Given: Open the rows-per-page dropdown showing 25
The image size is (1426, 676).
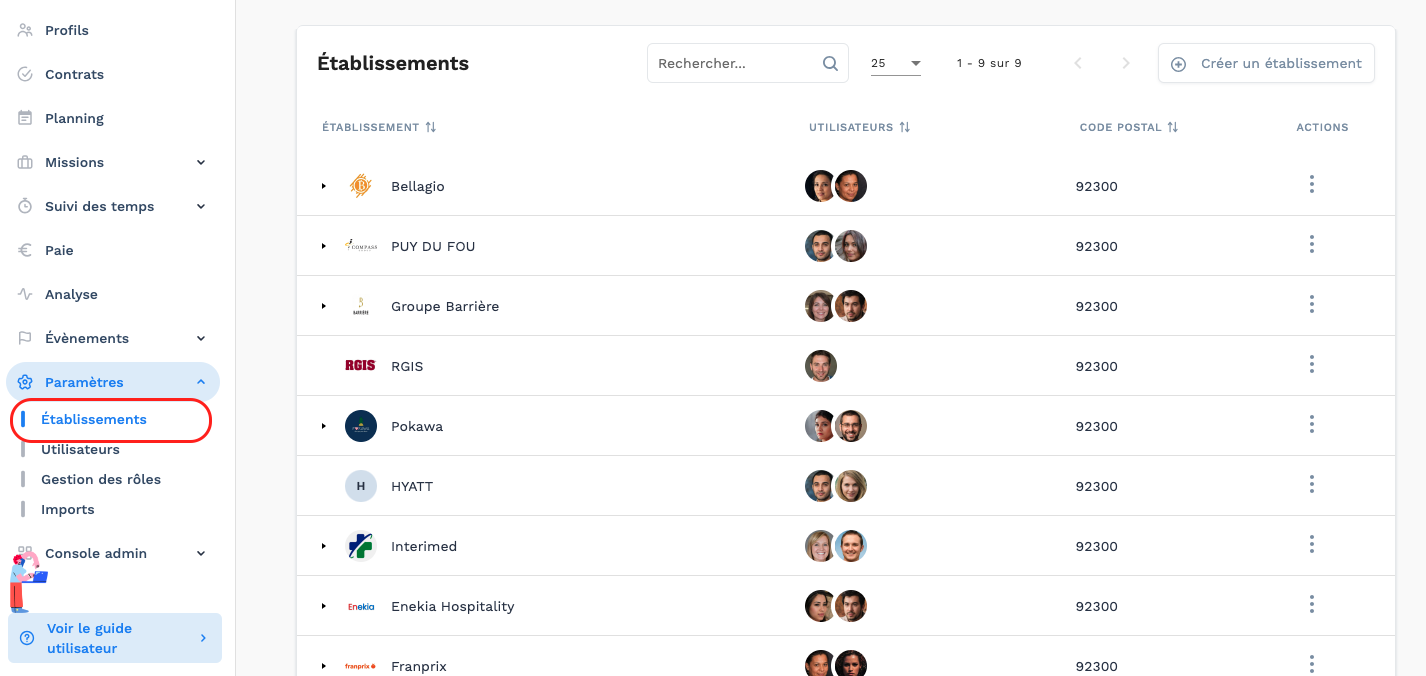Looking at the screenshot, I should click(x=895, y=63).
